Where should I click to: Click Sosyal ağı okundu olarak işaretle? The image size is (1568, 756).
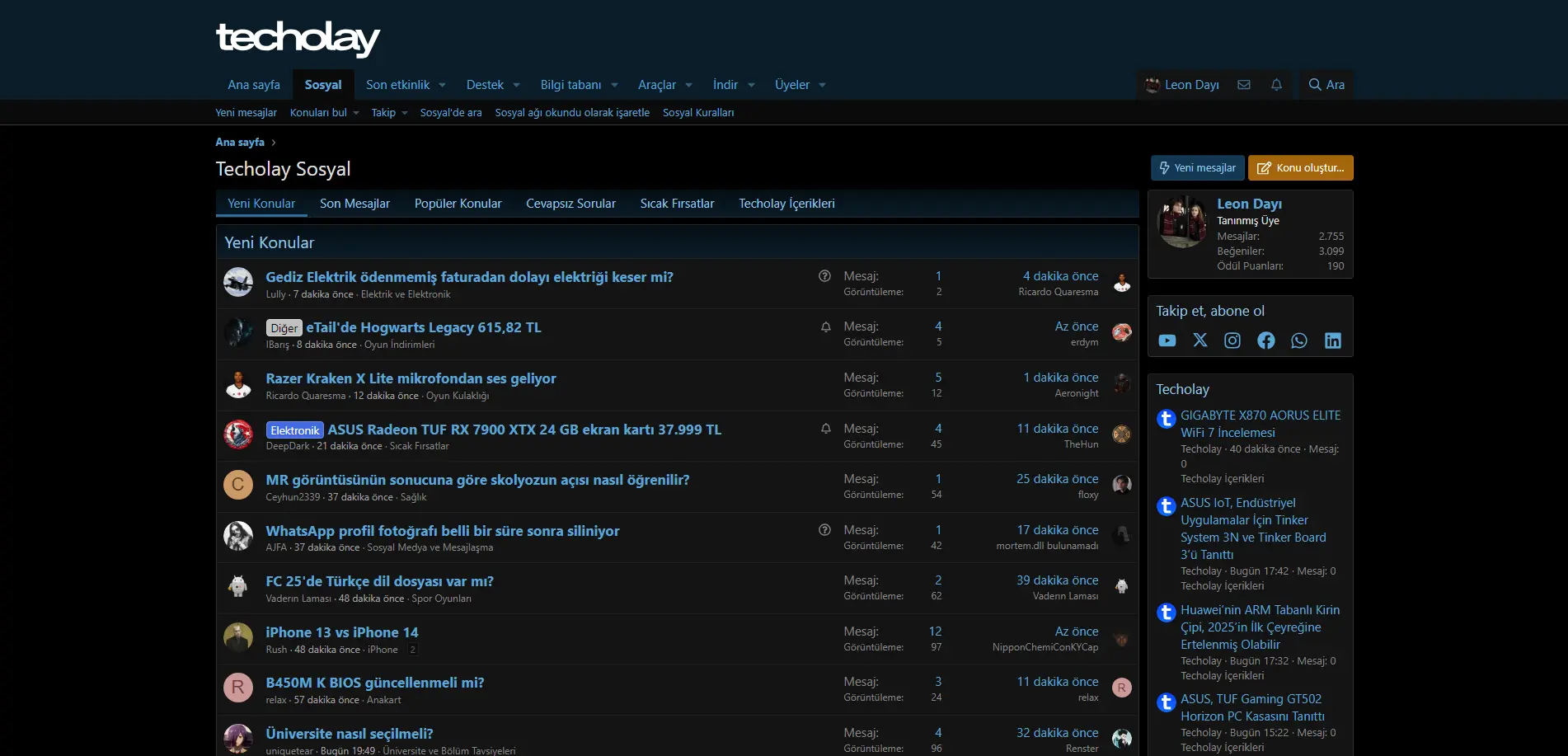coord(572,113)
